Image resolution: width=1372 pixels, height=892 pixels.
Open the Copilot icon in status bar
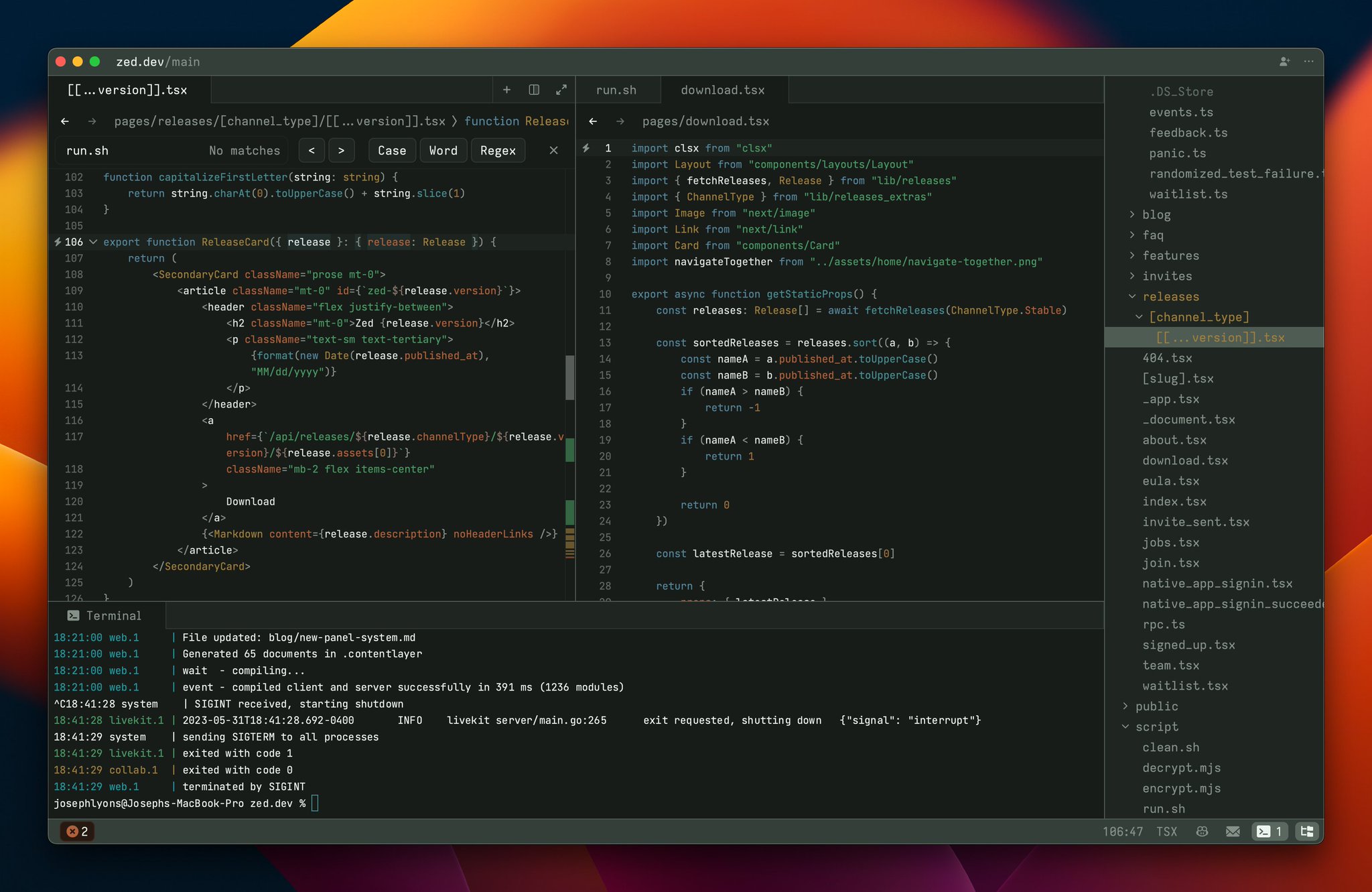click(x=1202, y=832)
